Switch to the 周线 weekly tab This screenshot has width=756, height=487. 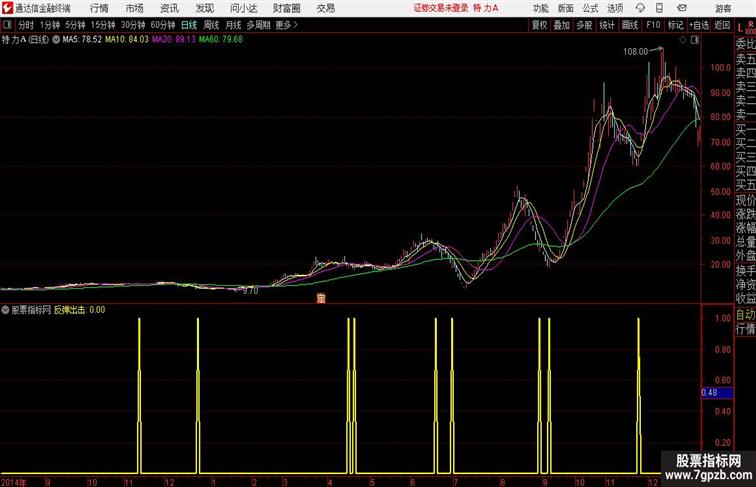211,25
